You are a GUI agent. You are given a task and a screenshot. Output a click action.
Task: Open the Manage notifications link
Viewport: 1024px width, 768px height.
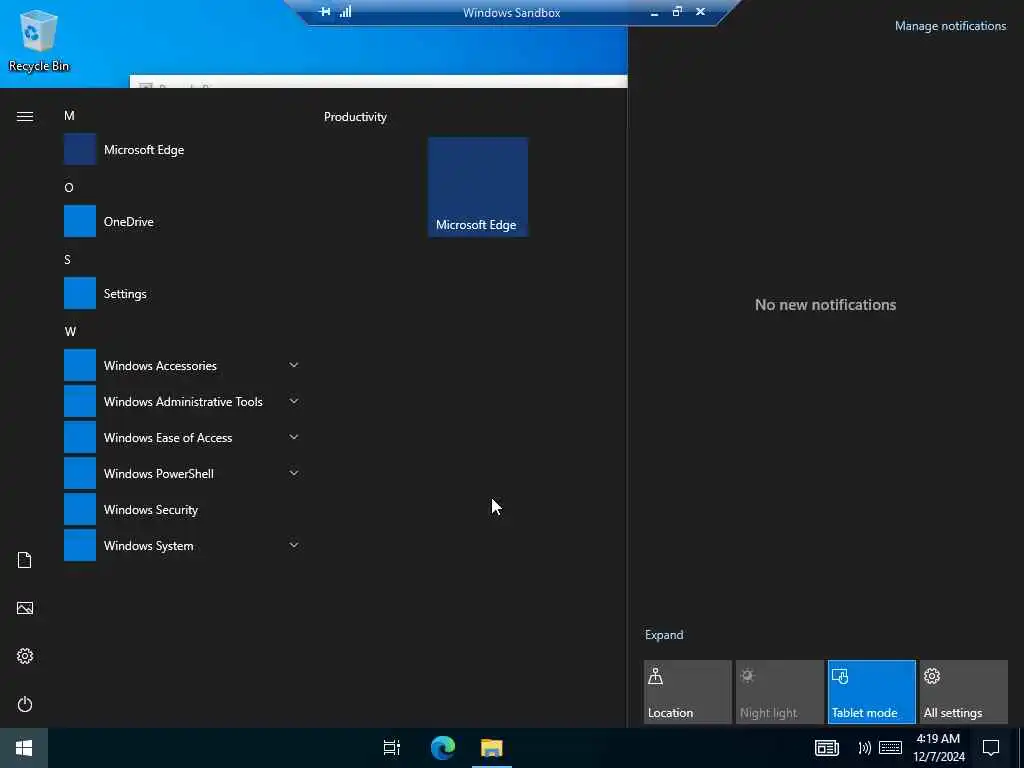click(950, 26)
